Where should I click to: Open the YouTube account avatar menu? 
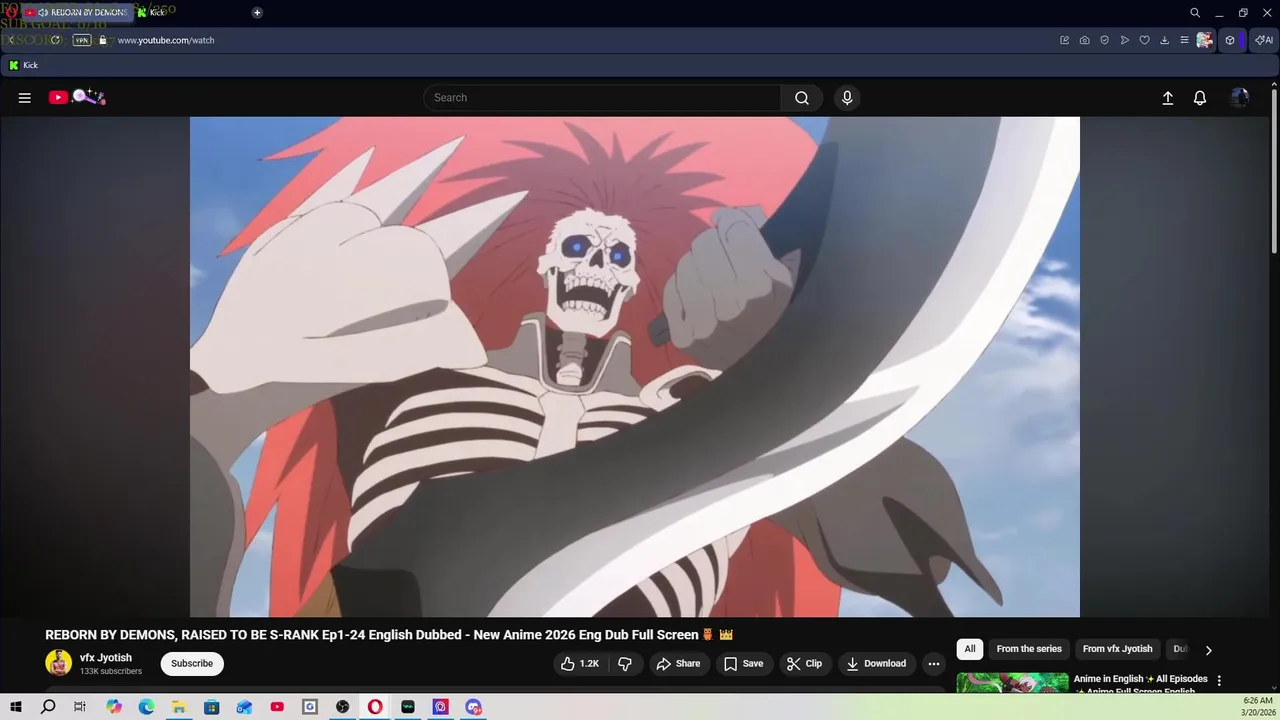(x=1240, y=98)
